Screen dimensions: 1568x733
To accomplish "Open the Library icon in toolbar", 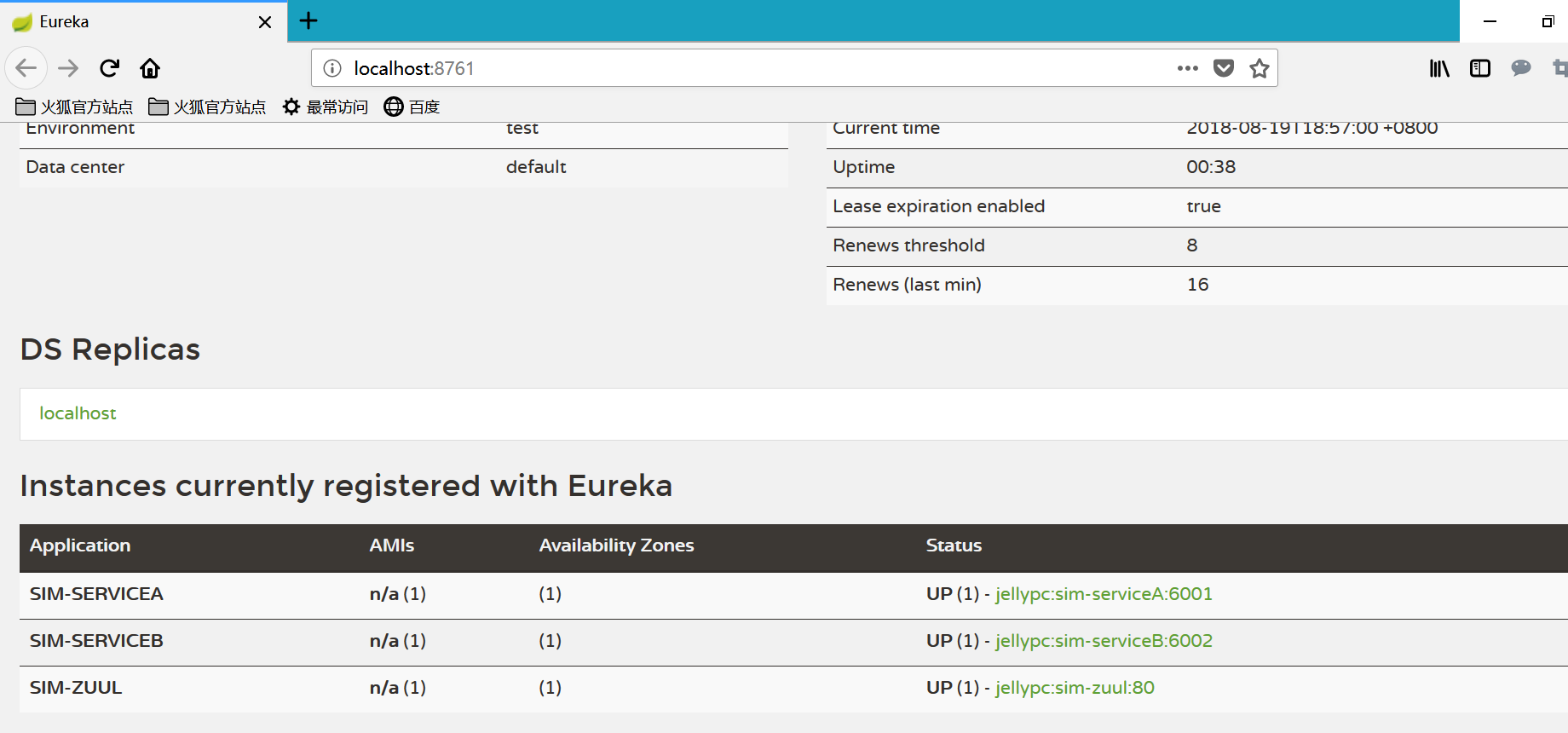I will 1439,68.
